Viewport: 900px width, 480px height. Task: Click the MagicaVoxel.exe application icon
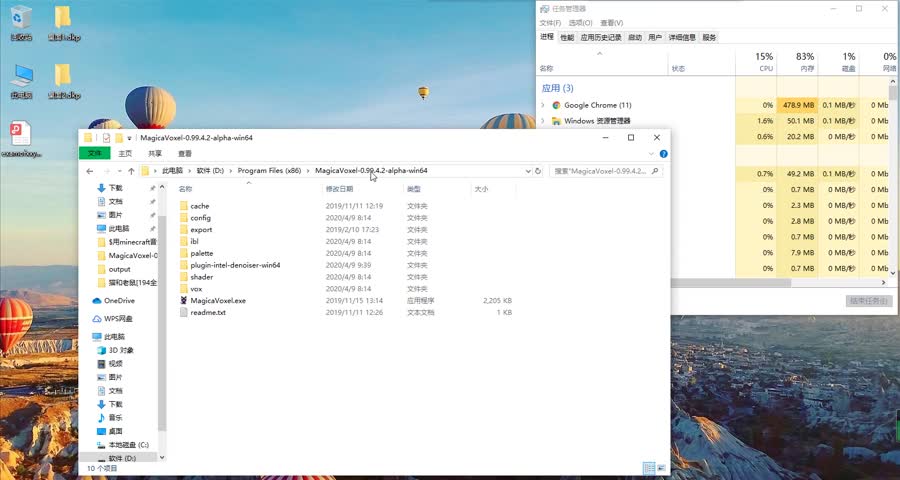point(184,300)
